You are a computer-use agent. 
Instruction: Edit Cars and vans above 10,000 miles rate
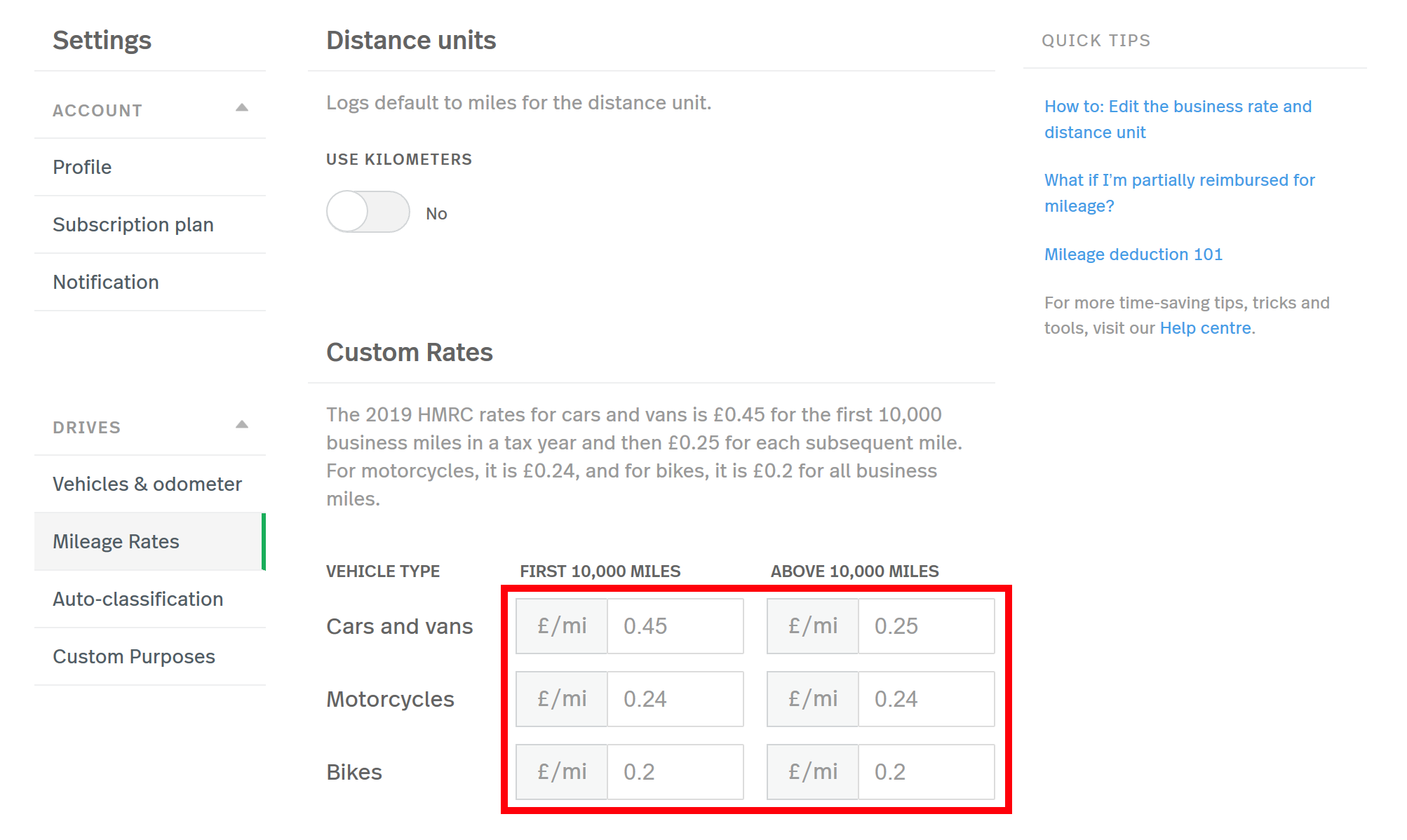tap(926, 626)
